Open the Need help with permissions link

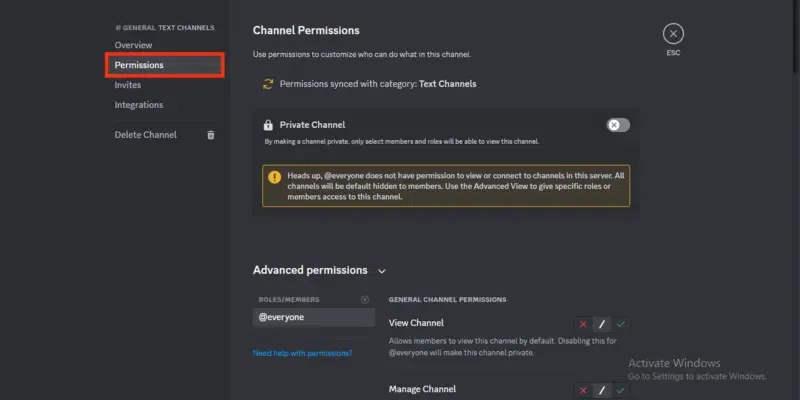tap(302, 353)
